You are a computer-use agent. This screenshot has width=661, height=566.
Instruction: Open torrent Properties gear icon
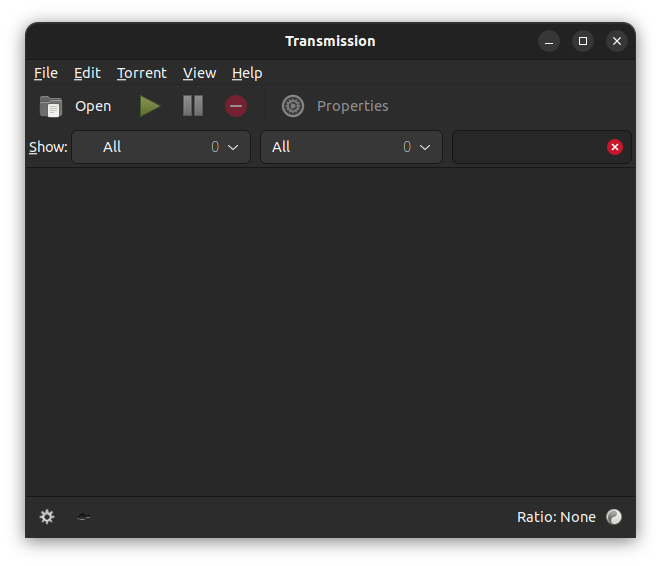tap(293, 106)
